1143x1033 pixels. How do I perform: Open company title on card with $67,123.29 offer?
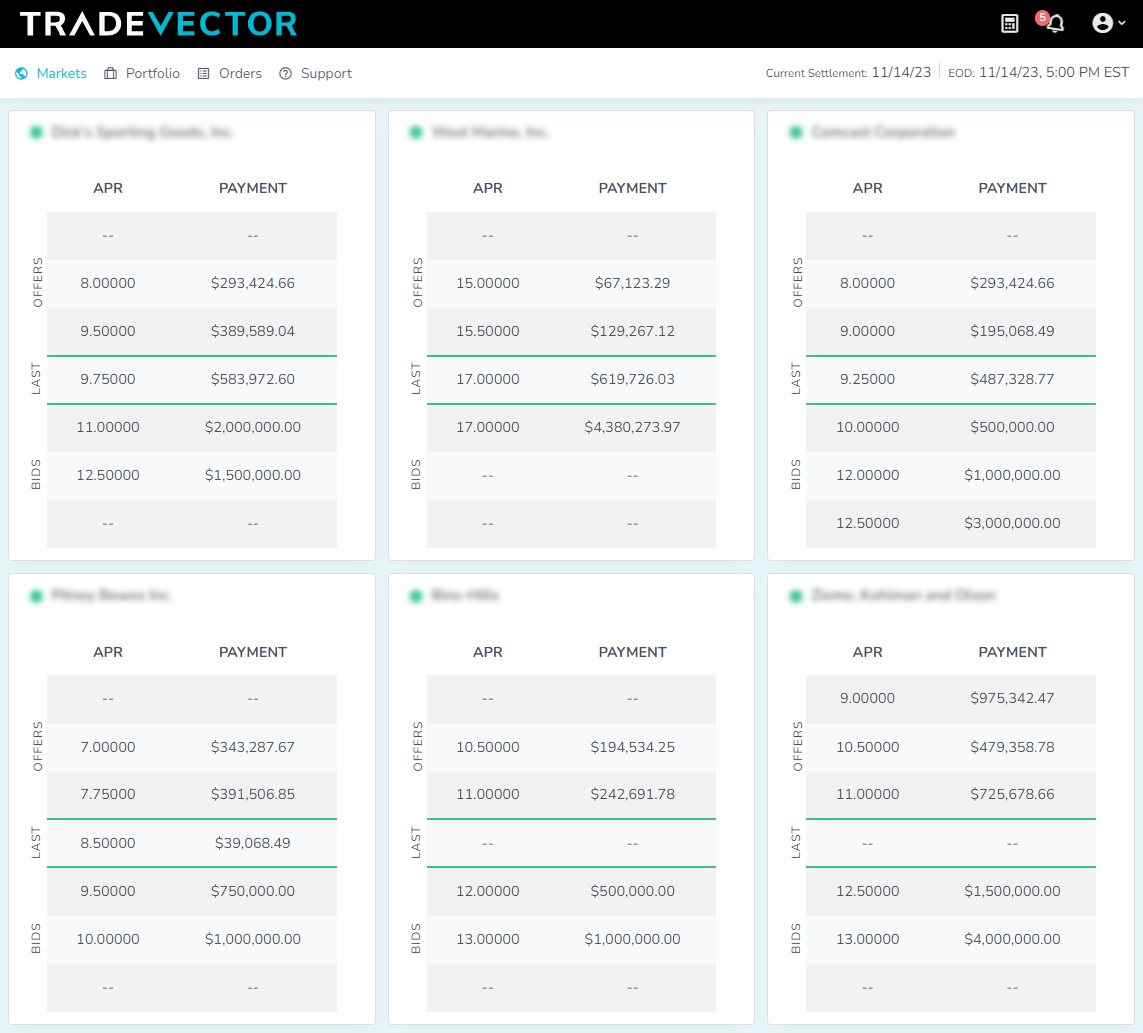pos(490,132)
